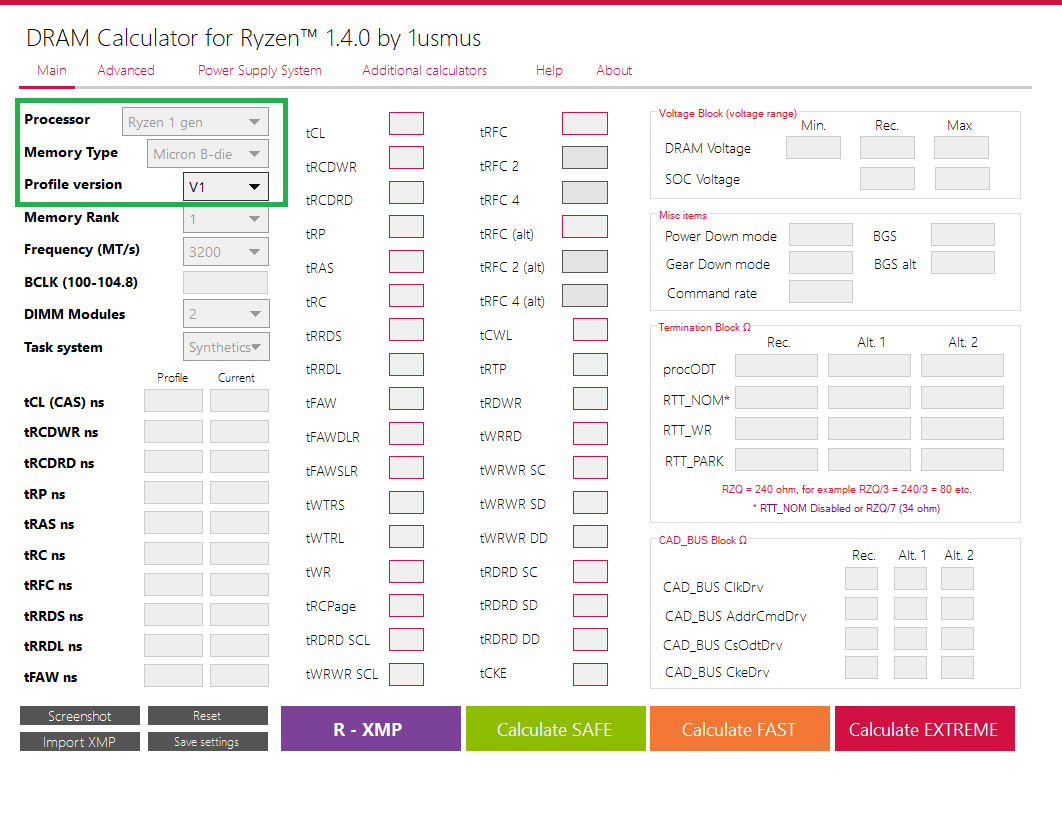This screenshot has width=1062, height=825.
Task: Open the About tab
Action: (x=614, y=70)
